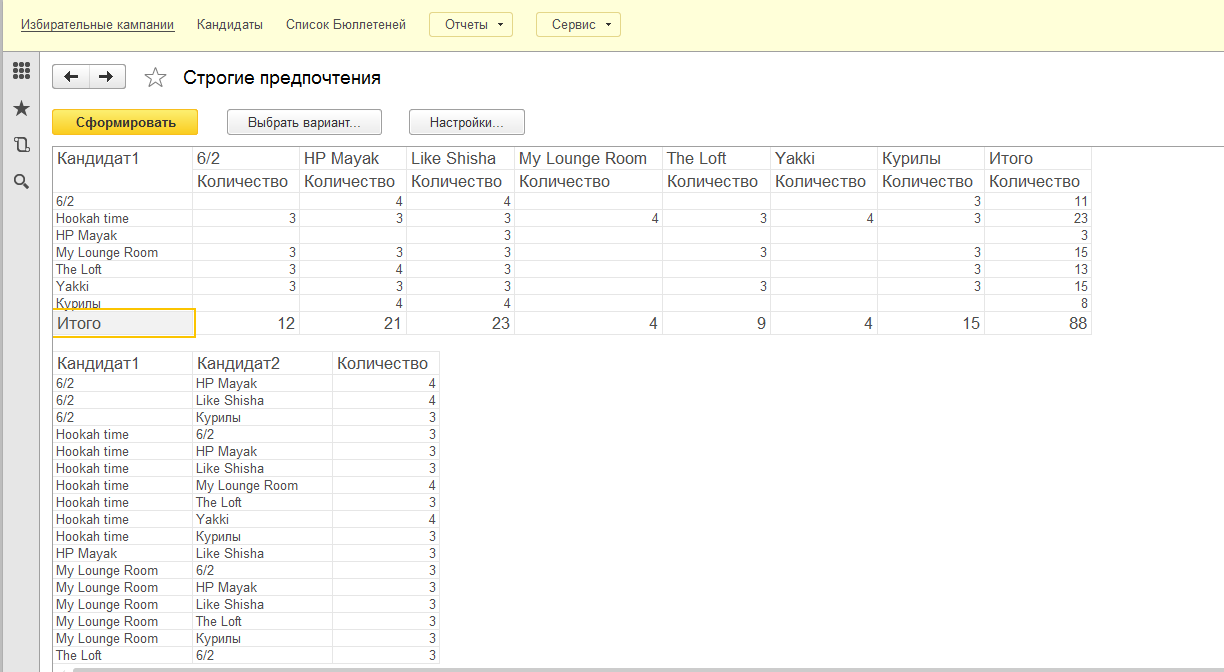
Task: Open the Отчеты dropdown menu
Action: point(471,24)
